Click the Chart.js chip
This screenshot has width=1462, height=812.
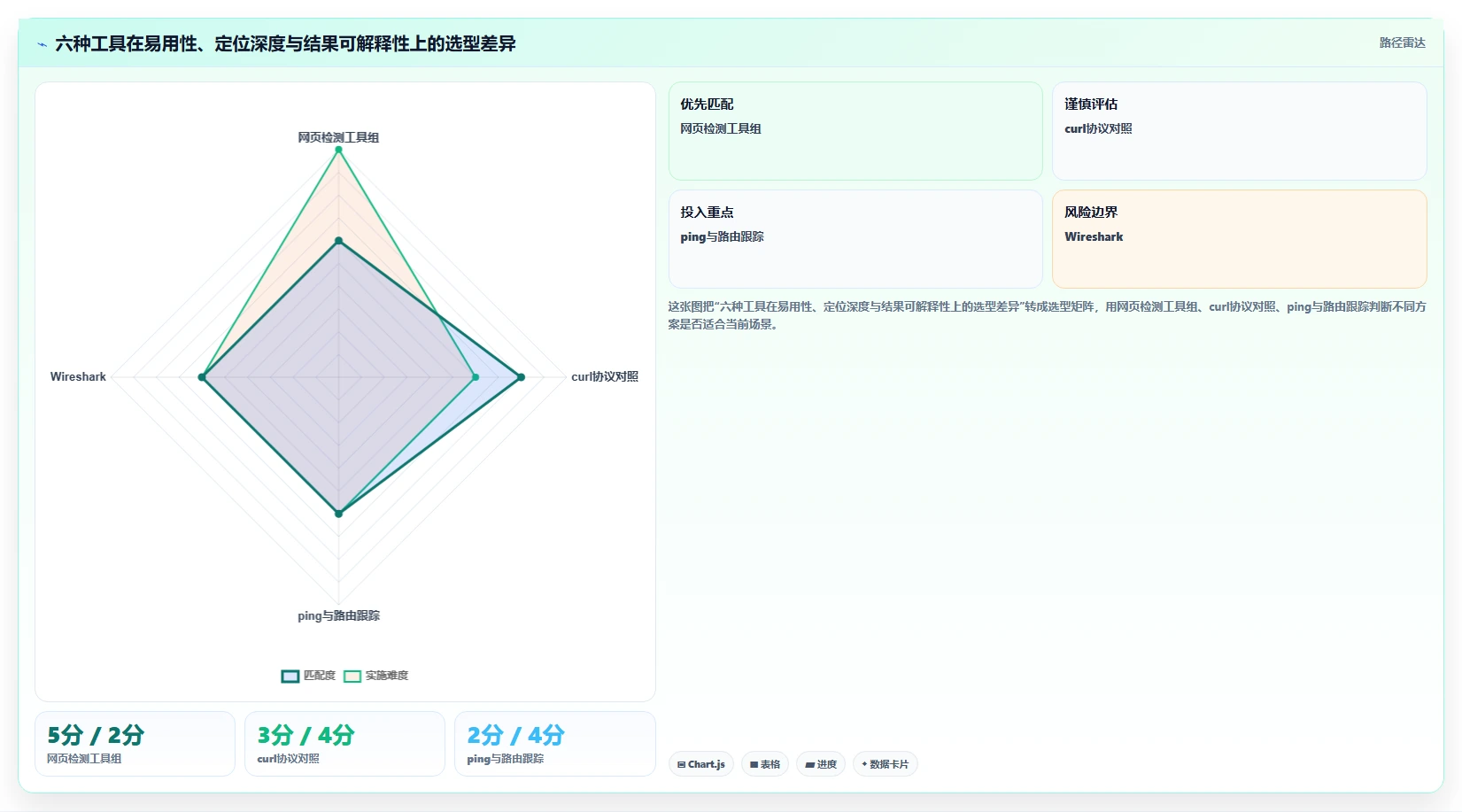[x=701, y=764]
